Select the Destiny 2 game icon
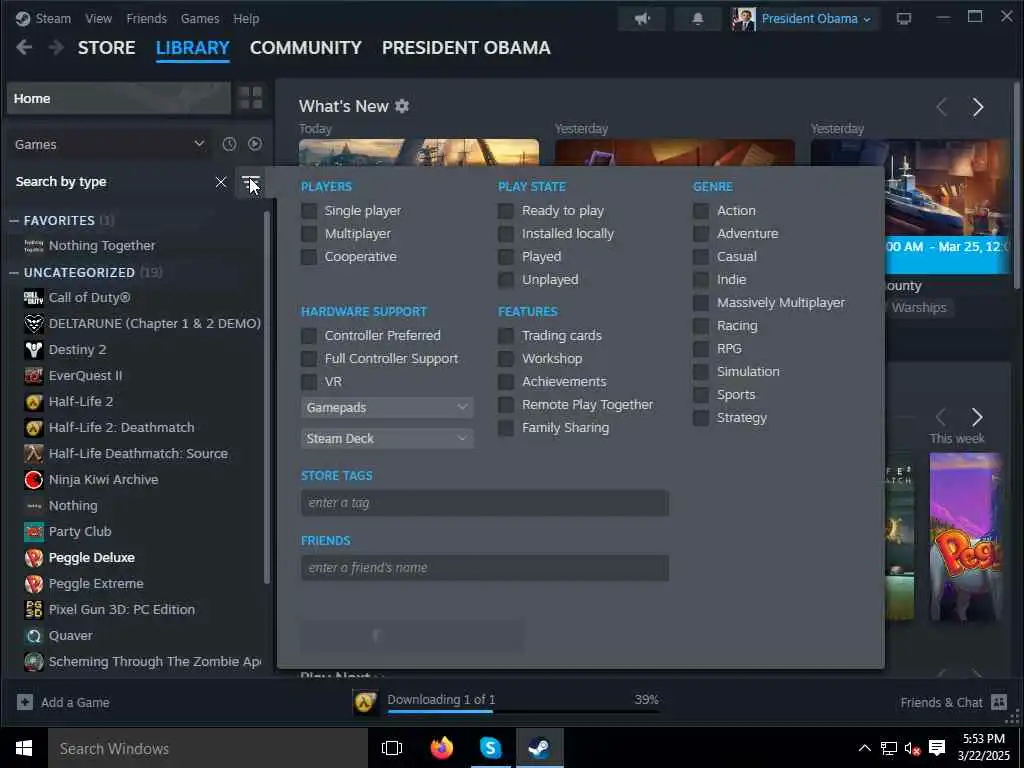 click(34, 350)
